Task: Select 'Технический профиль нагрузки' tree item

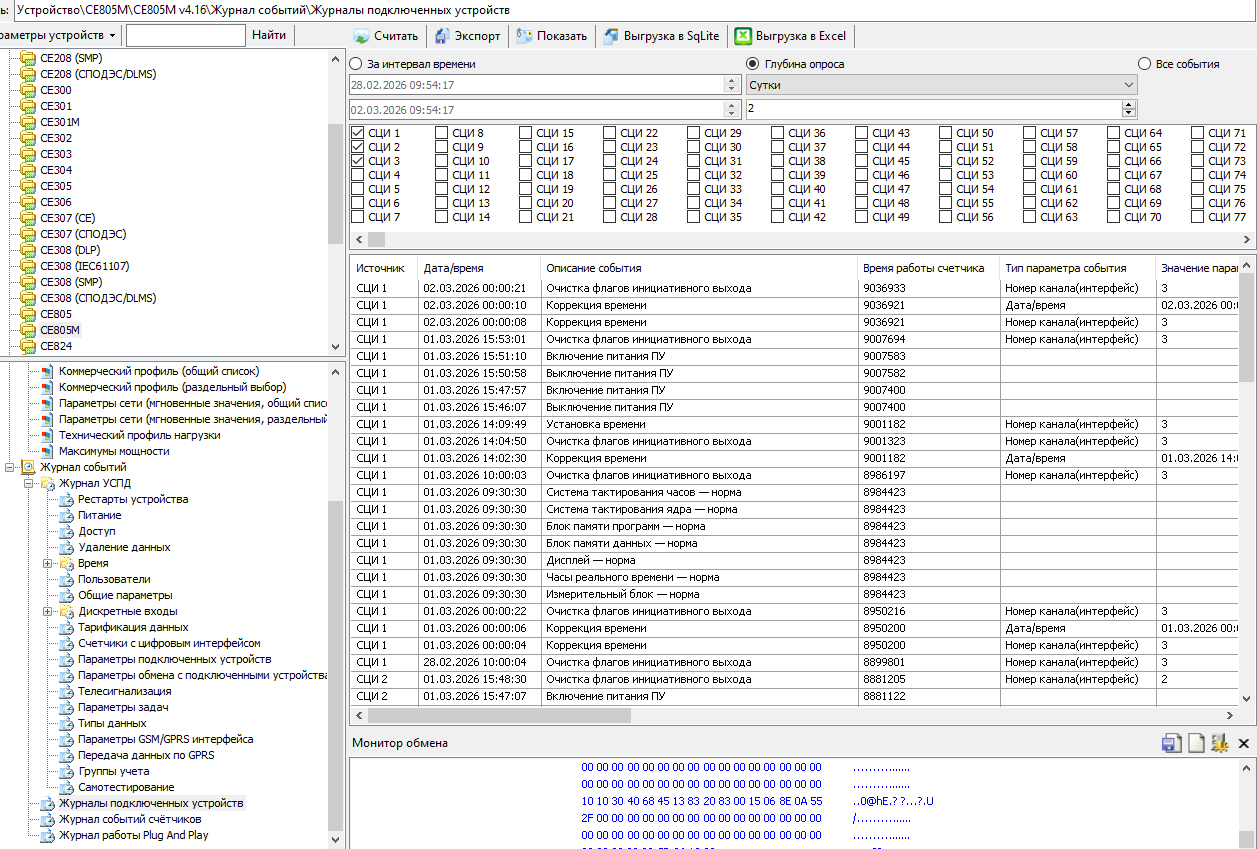Action: pos(139,435)
